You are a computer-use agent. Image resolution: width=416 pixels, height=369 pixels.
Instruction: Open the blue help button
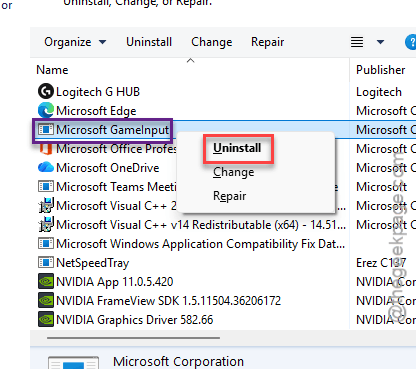411,42
